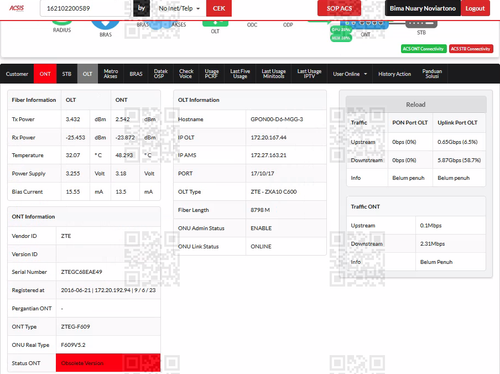Click the 'by' search button
This screenshot has width=500, height=374.
tap(141, 8)
